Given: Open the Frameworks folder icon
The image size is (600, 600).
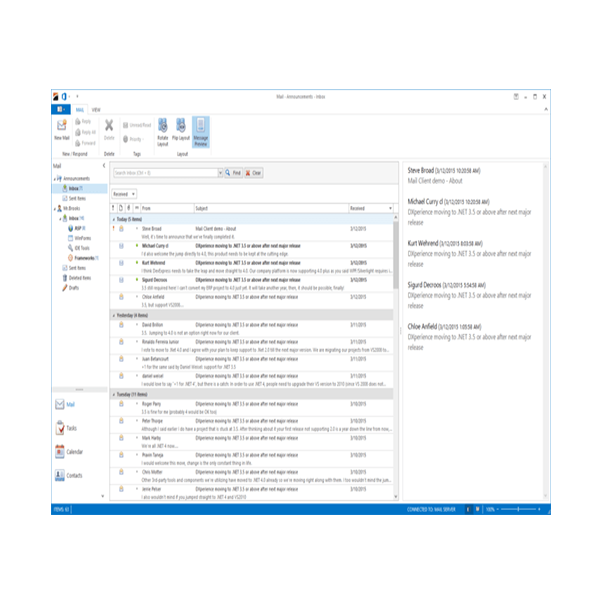Looking at the screenshot, I should point(70,258).
